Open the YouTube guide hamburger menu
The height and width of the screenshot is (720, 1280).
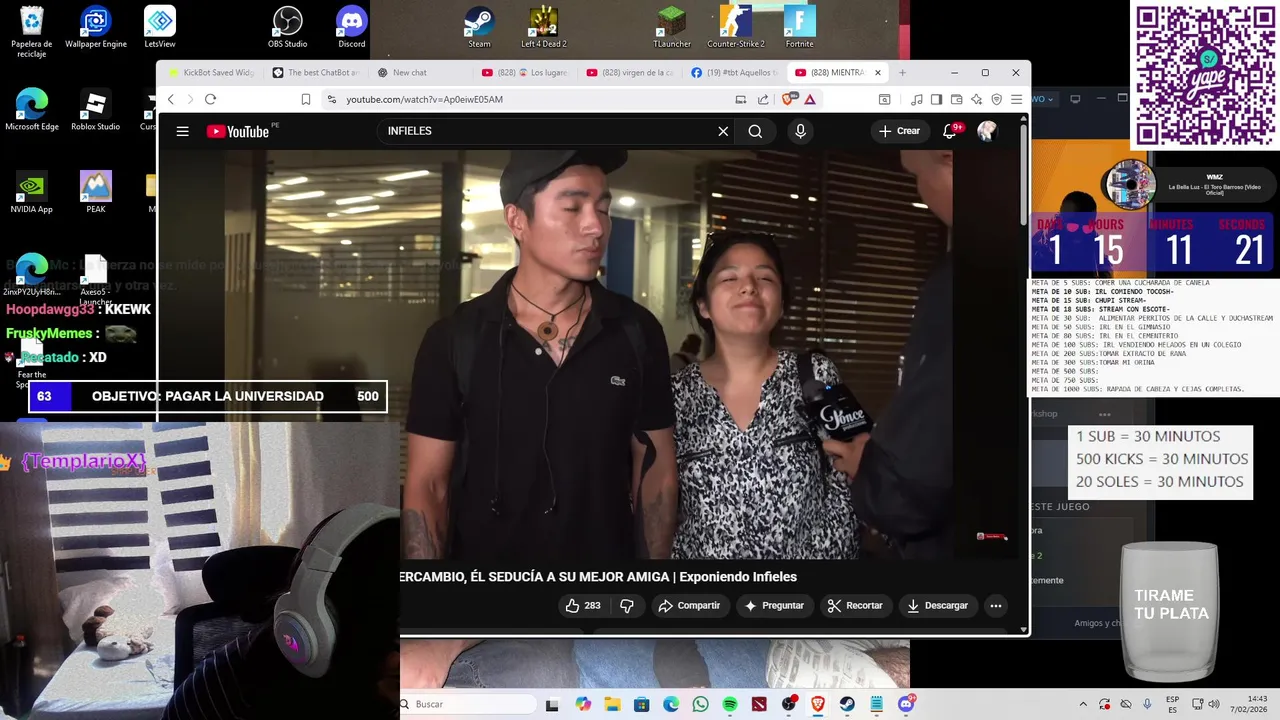(182, 131)
